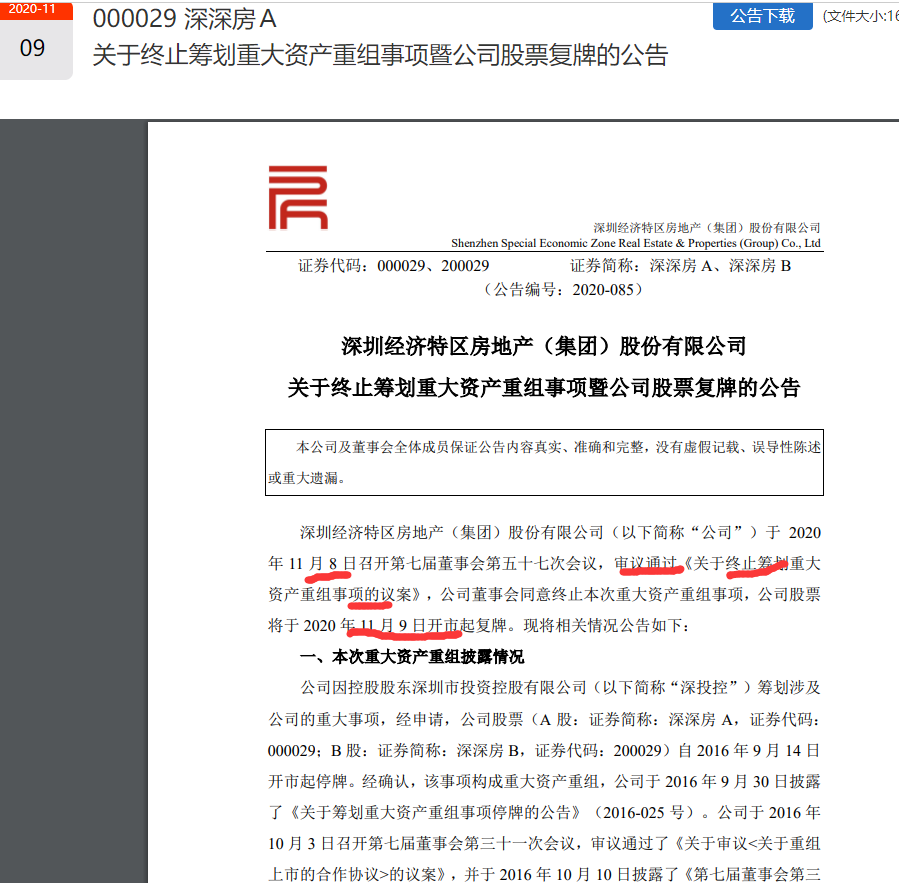Viewport: 899px width, 883px height.
Task: Click the file size text beside download button
Action: 860,16
